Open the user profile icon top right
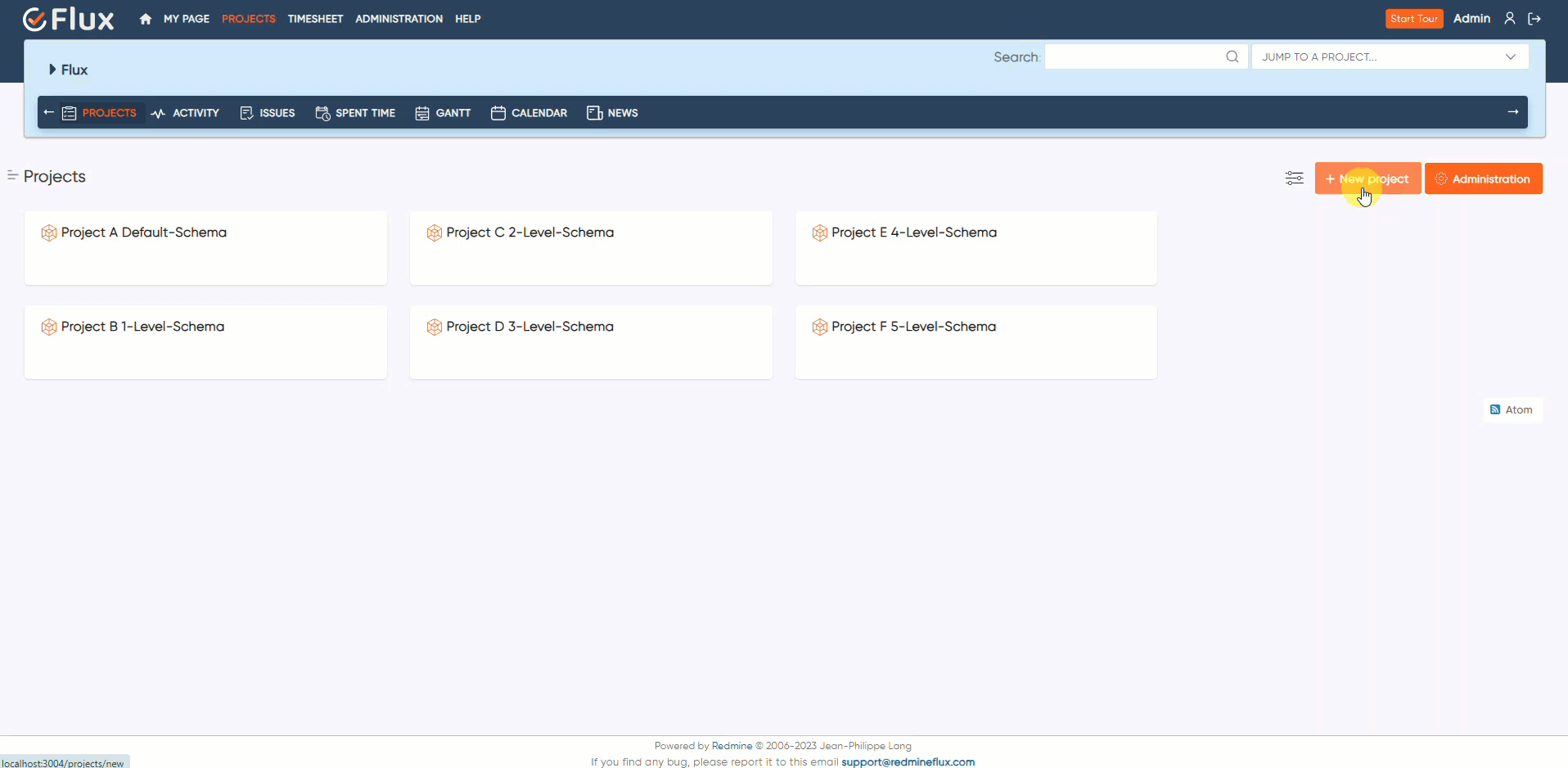This screenshot has height=768, width=1568. (1510, 18)
